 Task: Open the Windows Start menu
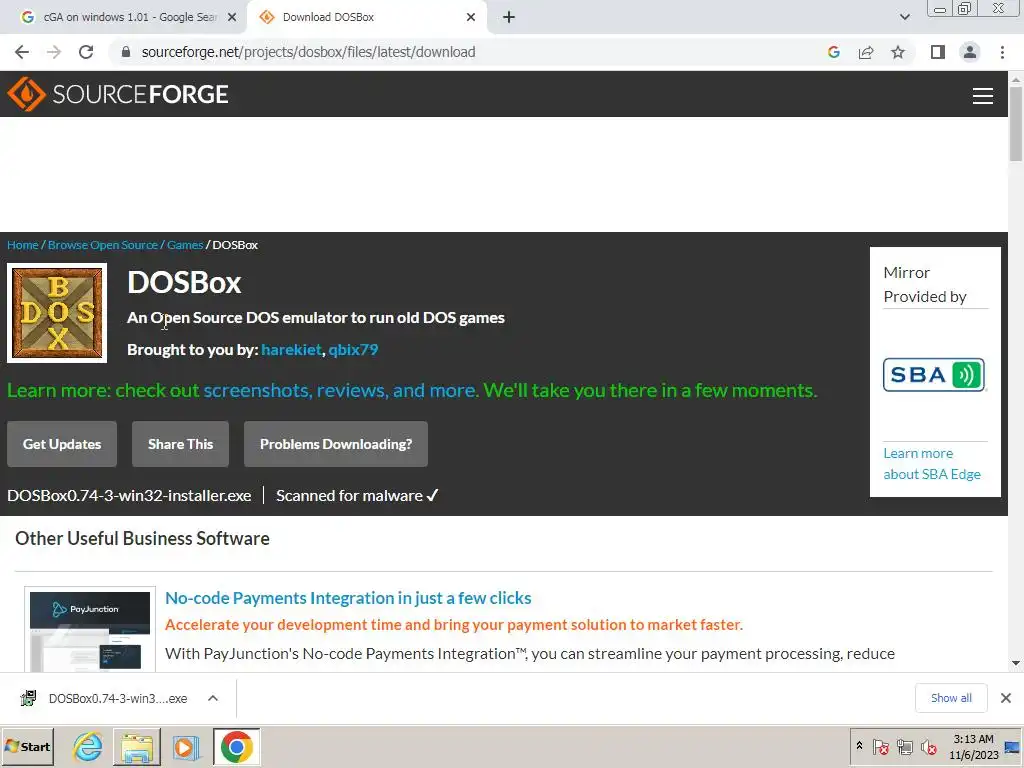point(27,746)
